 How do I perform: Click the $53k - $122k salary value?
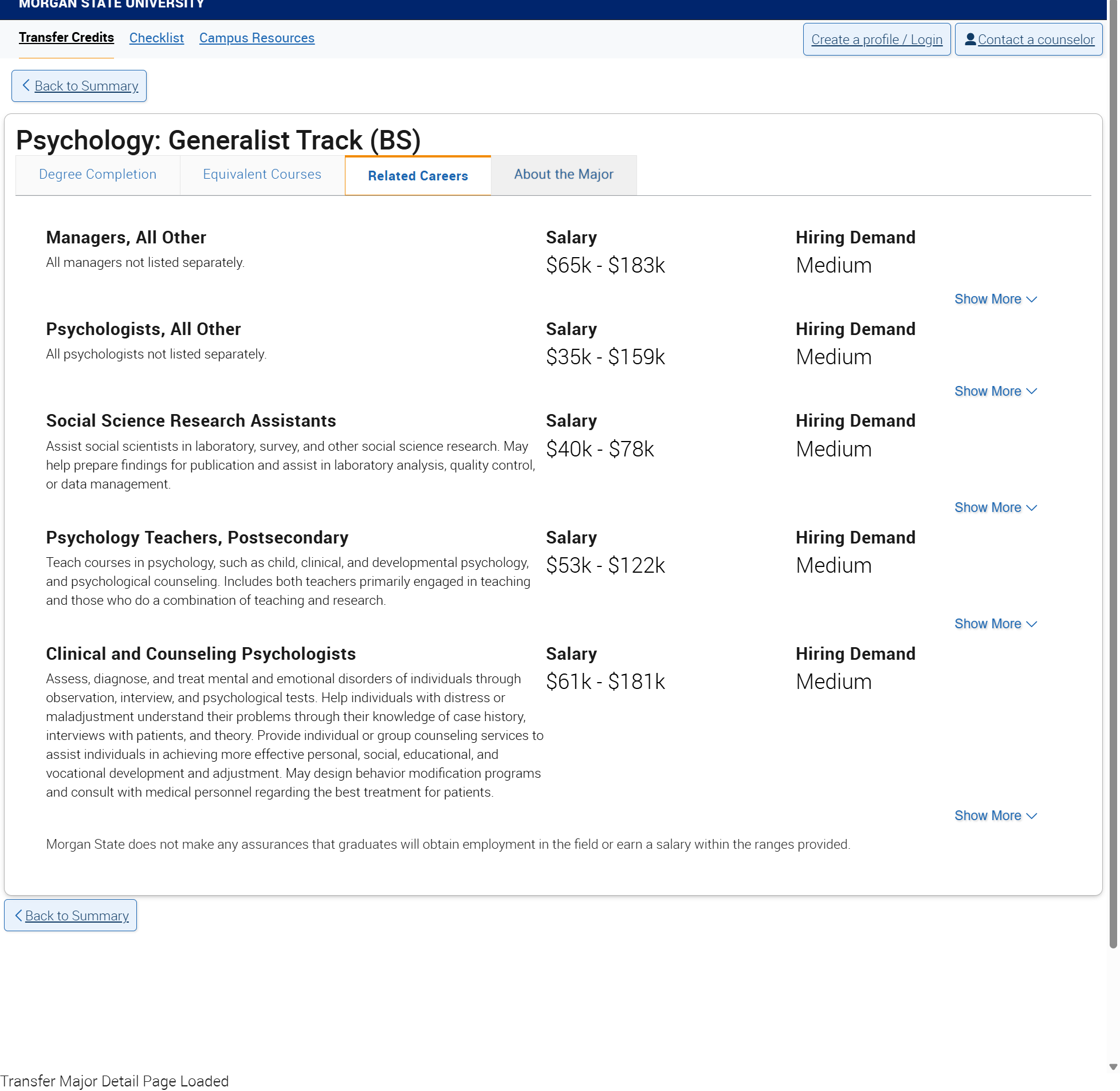tap(606, 566)
